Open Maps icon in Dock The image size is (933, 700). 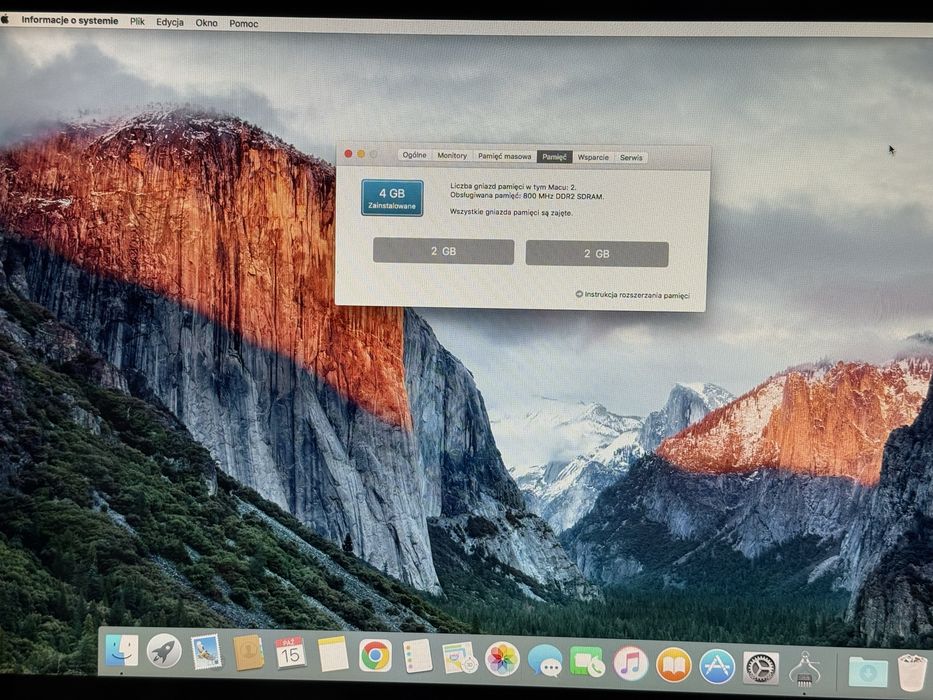pos(459,658)
